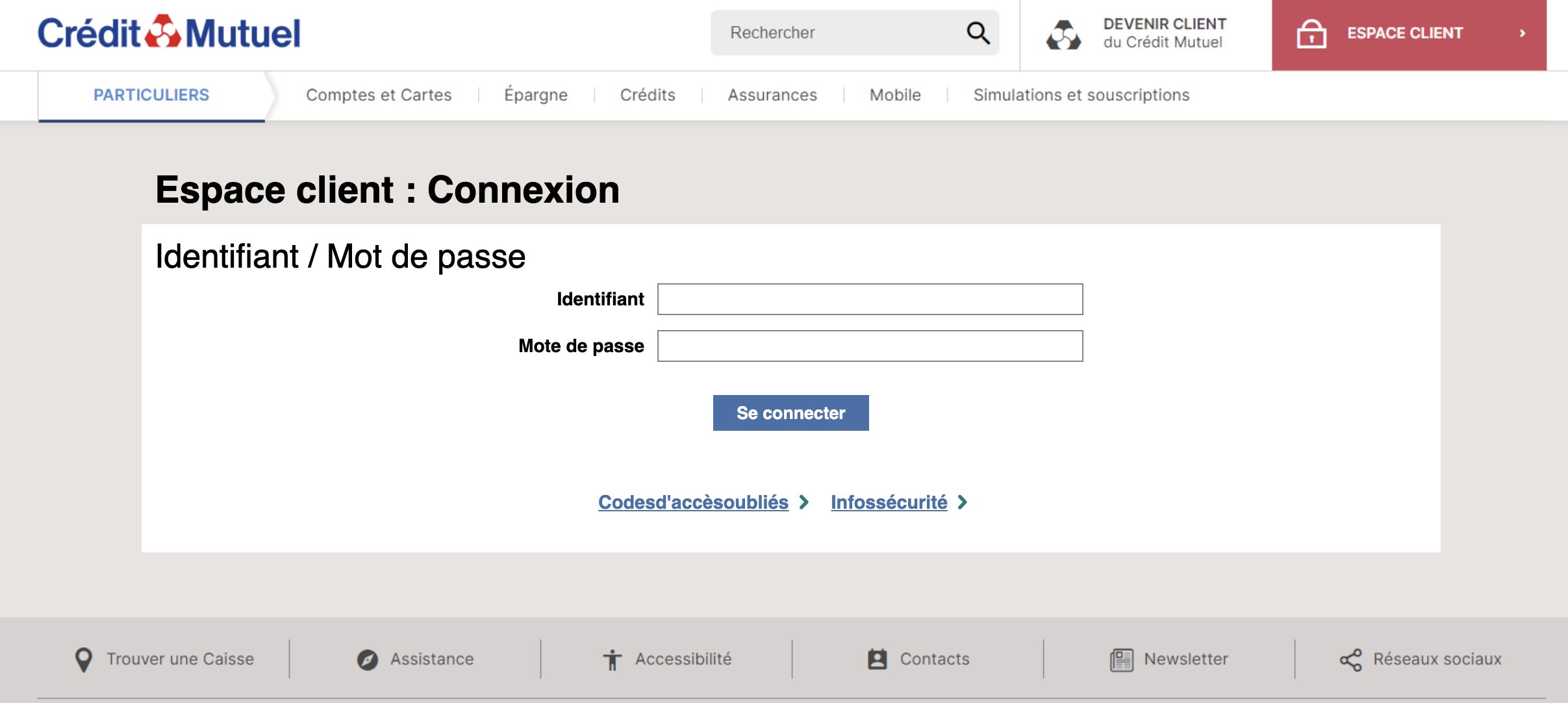The height and width of the screenshot is (703, 1568).
Task: Click the search magnifying glass icon
Action: coord(978,32)
